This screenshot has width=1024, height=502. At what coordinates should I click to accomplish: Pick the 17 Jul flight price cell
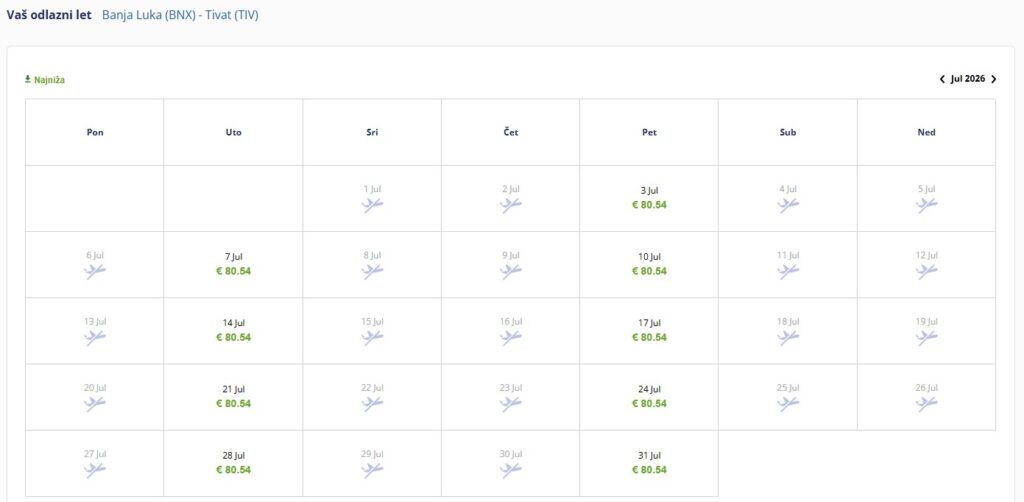coord(649,331)
